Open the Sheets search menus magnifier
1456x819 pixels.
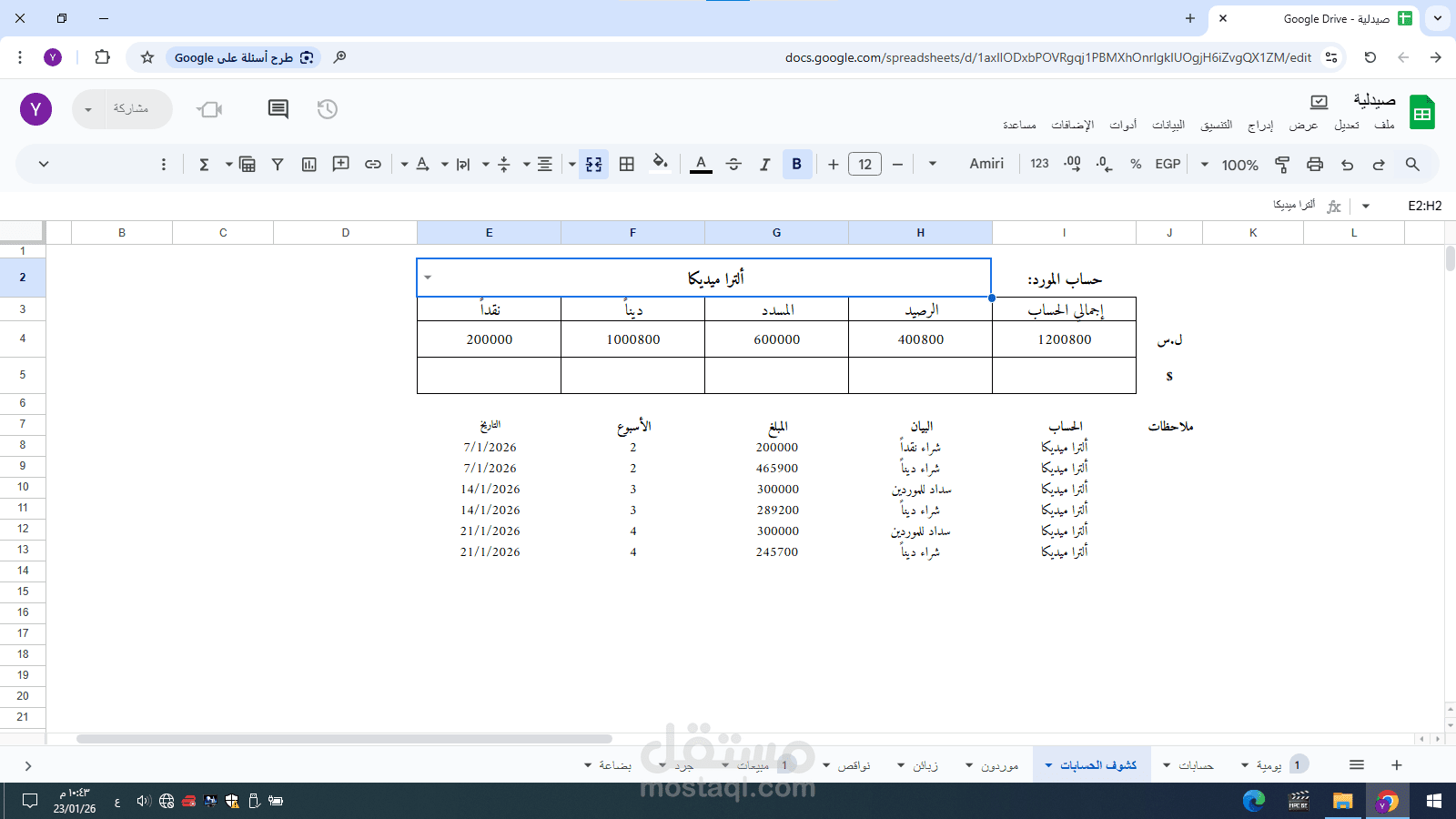click(1412, 165)
